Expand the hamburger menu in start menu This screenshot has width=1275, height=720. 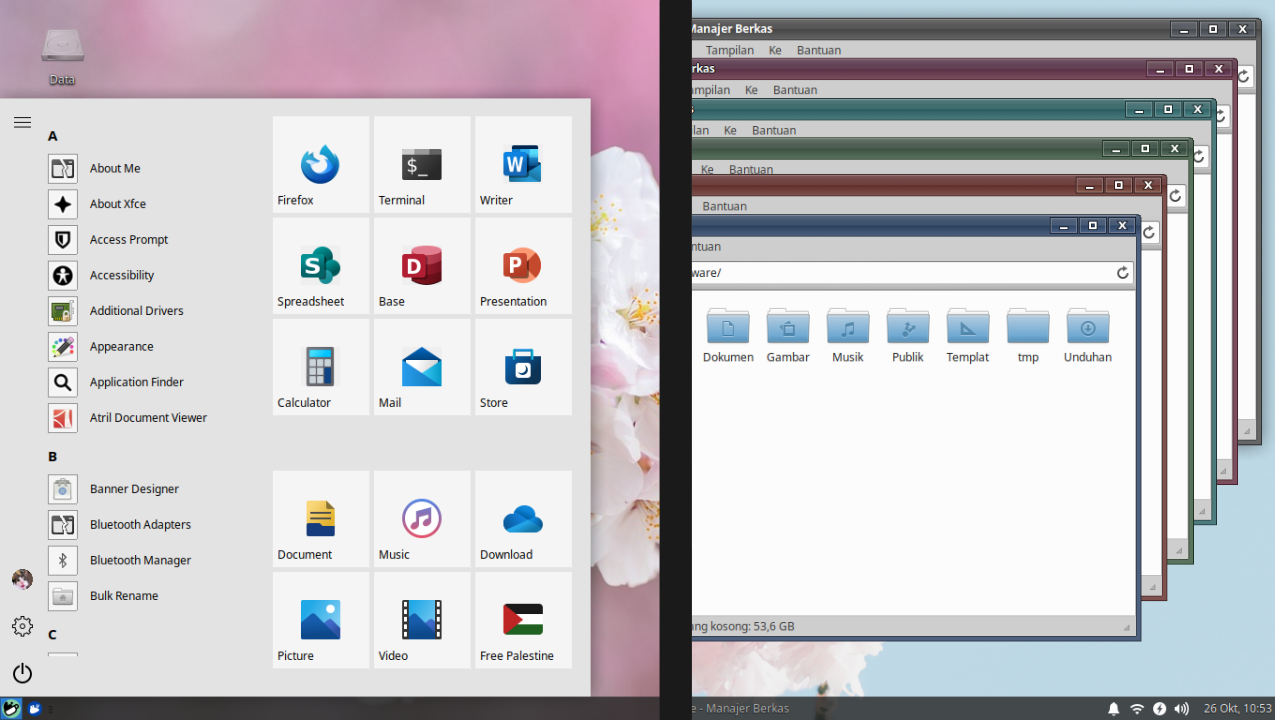[x=22, y=122]
